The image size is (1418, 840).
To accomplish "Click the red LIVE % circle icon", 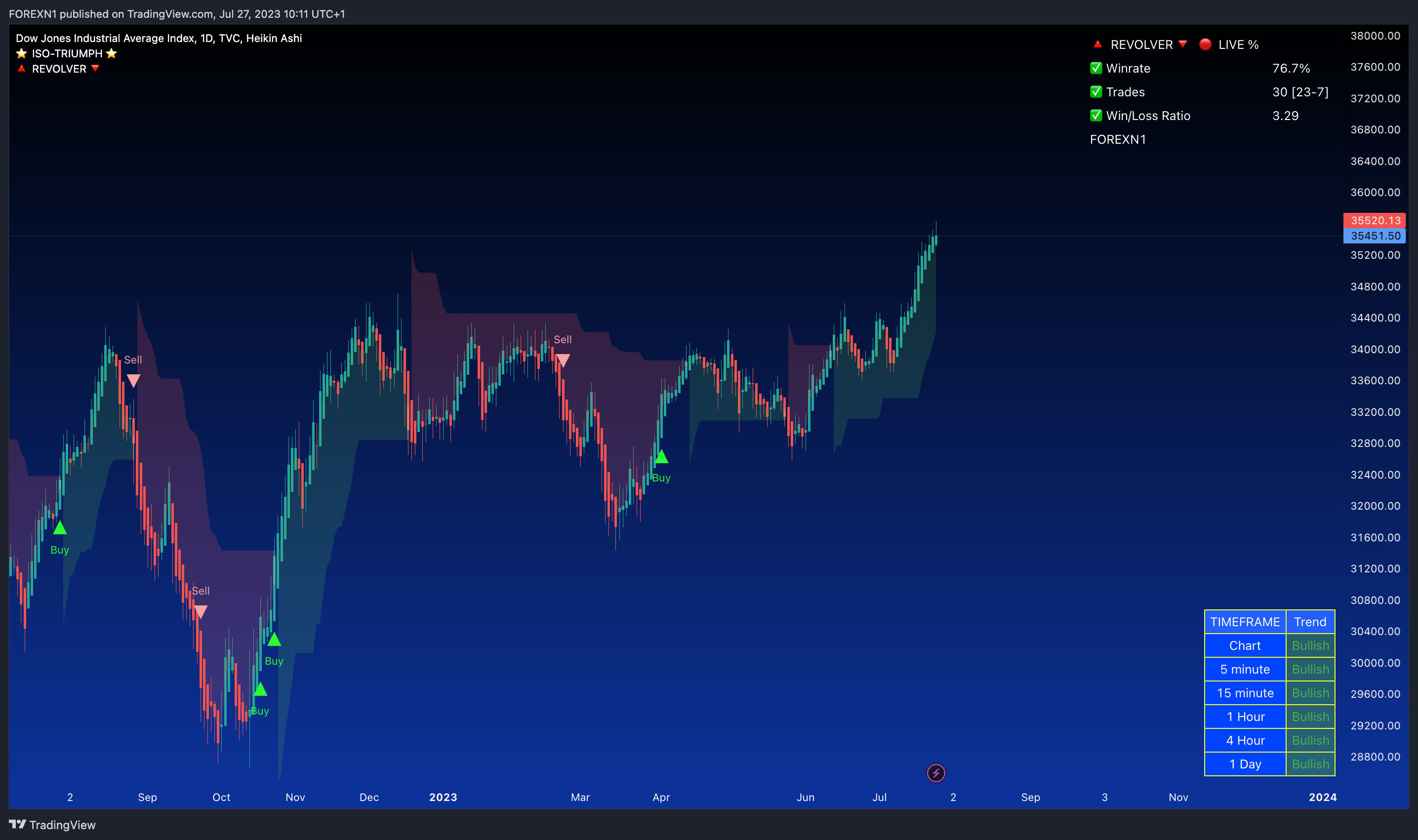I will (x=1205, y=44).
